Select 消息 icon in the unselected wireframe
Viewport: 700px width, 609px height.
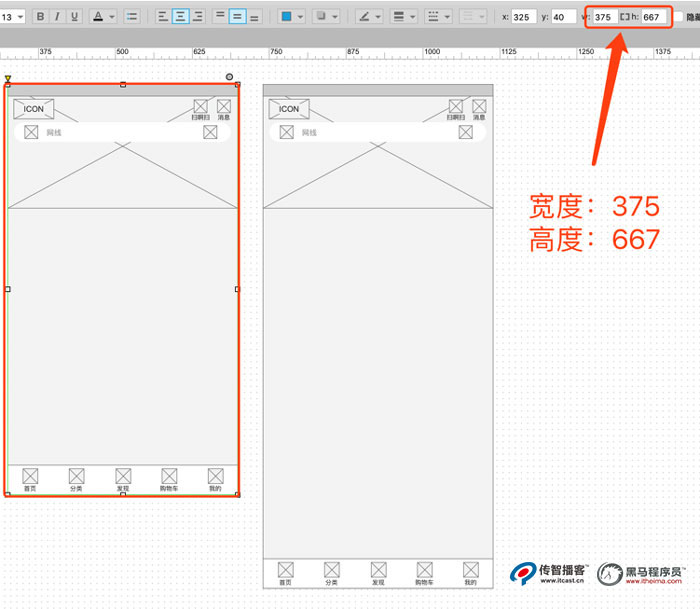[479, 106]
